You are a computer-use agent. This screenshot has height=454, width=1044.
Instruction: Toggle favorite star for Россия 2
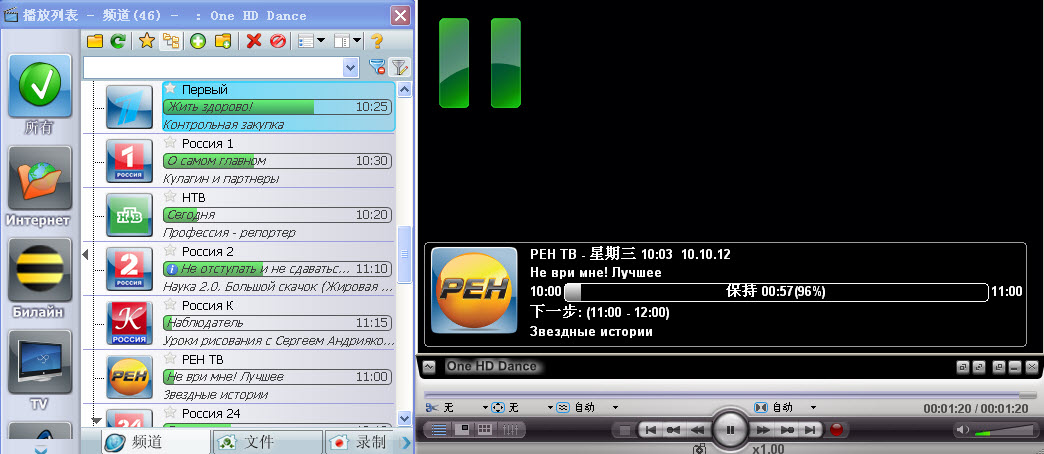click(x=170, y=250)
